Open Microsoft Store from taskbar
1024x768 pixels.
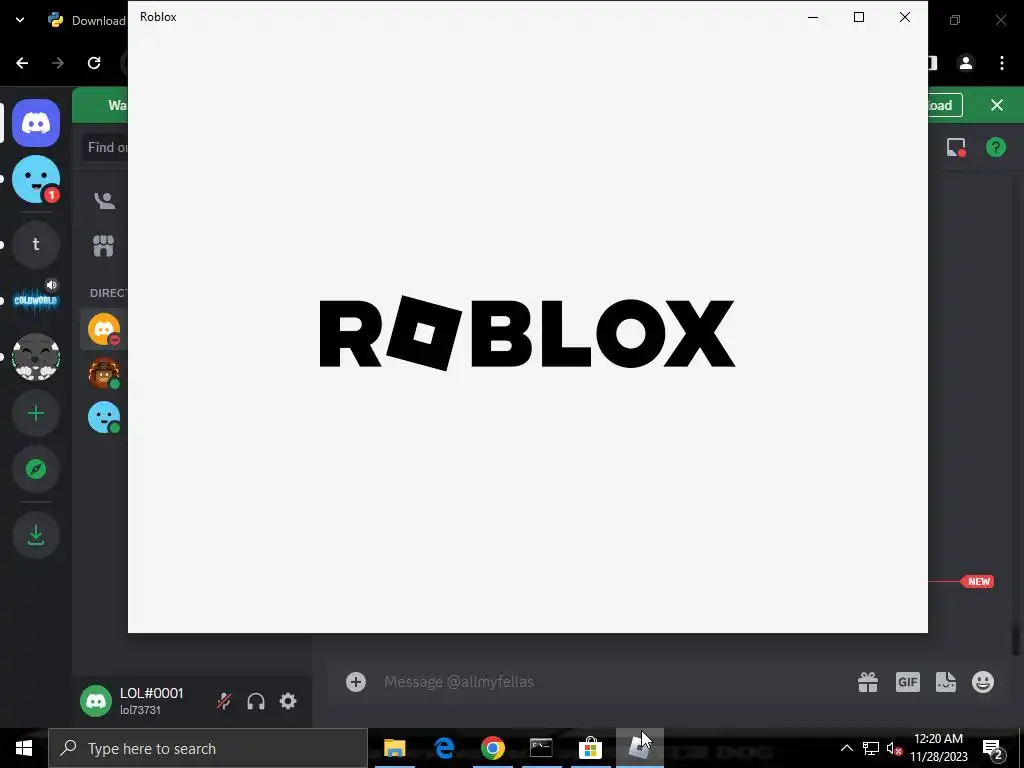point(590,748)
